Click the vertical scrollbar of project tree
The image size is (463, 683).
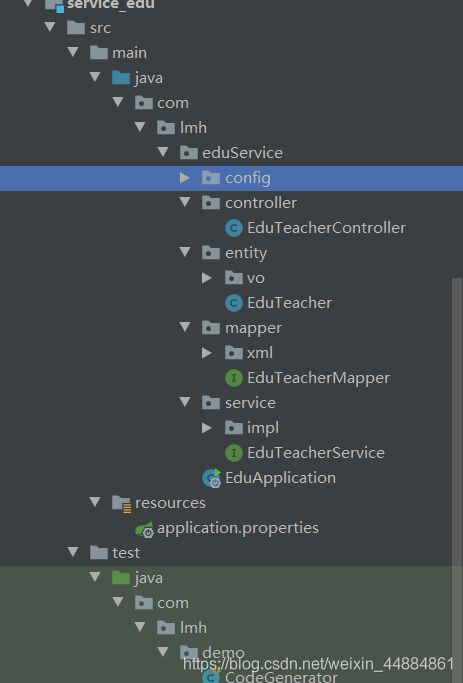click(x=456, y=420)
